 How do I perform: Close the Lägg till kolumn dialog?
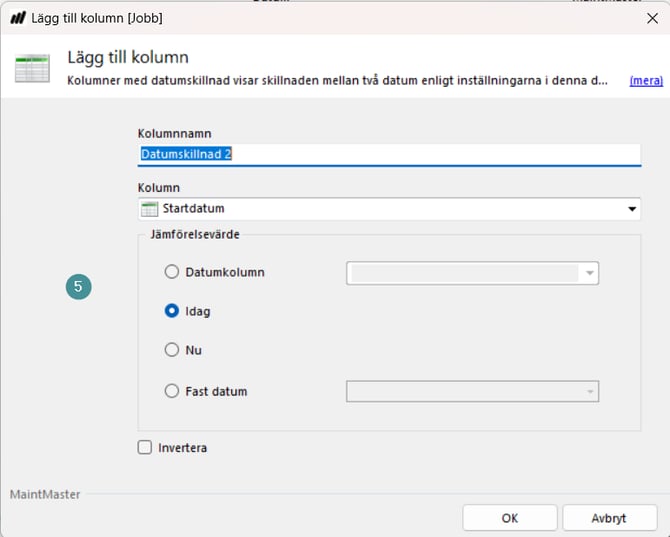652,18
